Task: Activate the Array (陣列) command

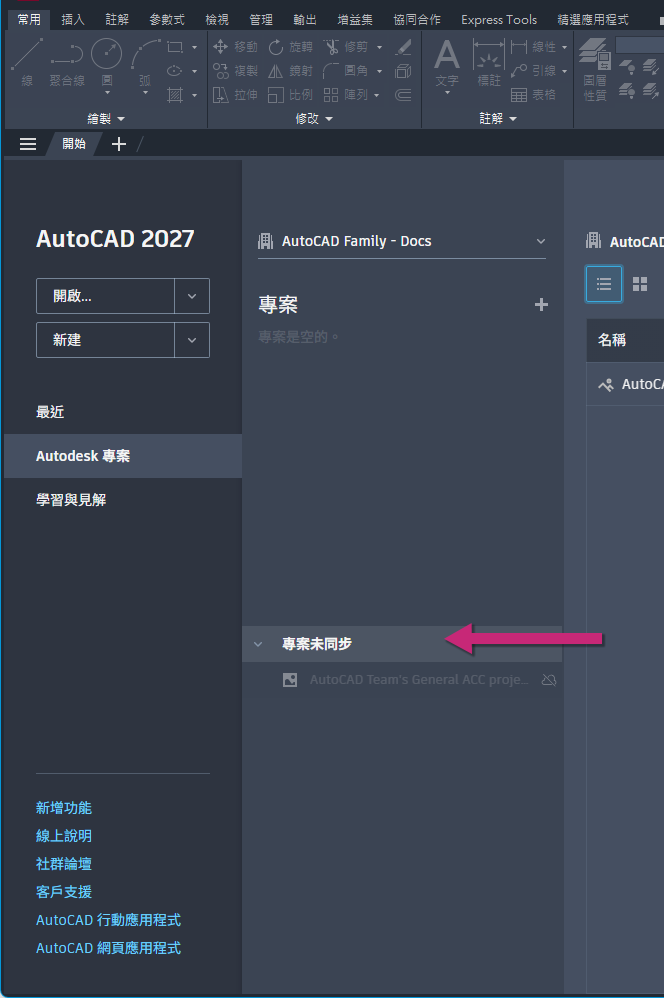Action: click(346, 95)
